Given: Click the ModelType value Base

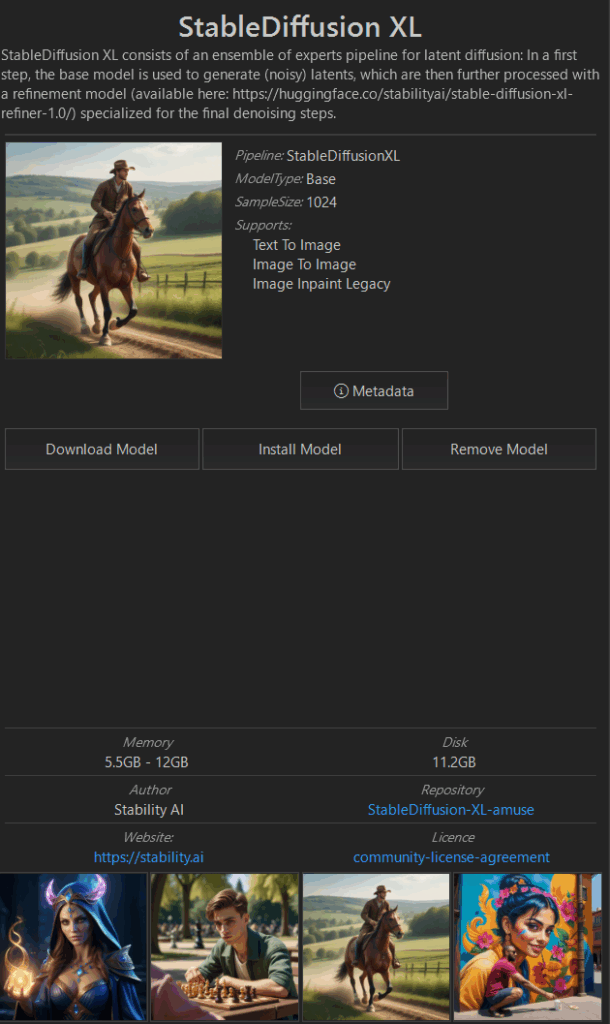Looking at the screenshot, I should click(321, 179).
